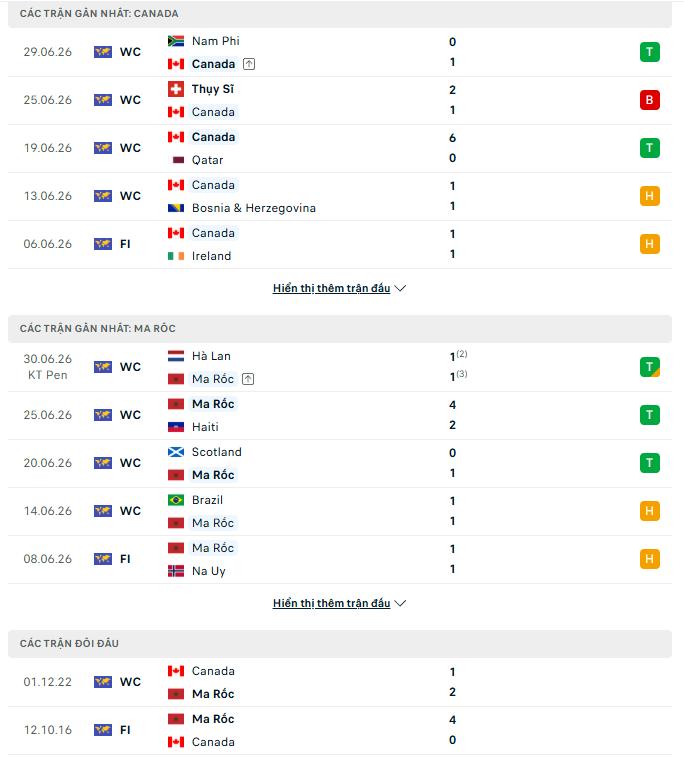The image size is (684, 757).
Task: Open Hiển thị thêm trận đấu under Ma Rốc
Action: point(331,603)
